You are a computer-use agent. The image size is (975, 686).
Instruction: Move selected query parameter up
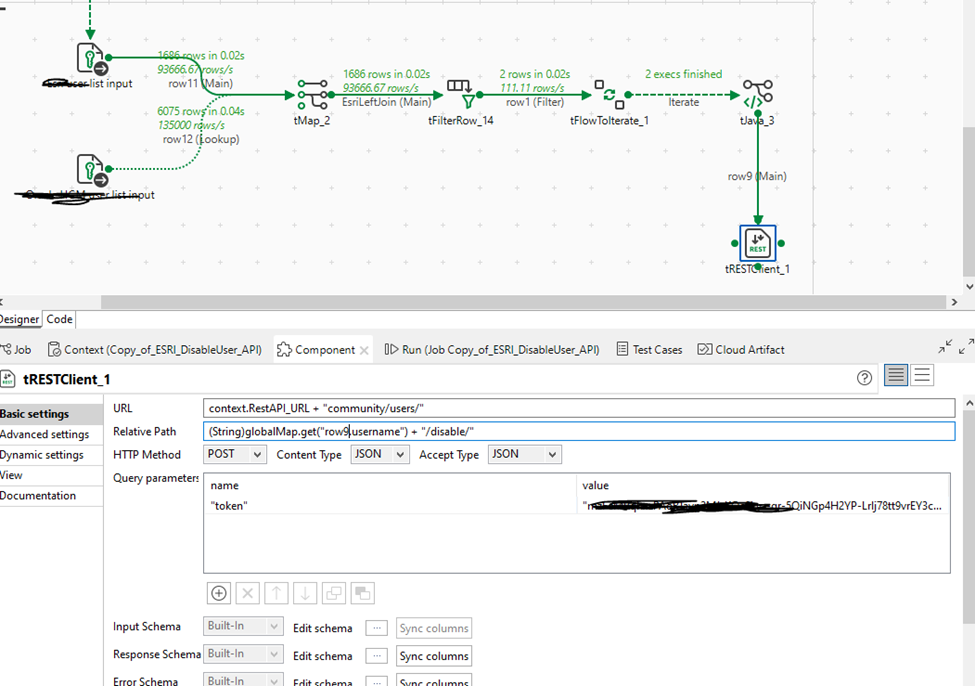pyautogui.click(x=276, y=593)
